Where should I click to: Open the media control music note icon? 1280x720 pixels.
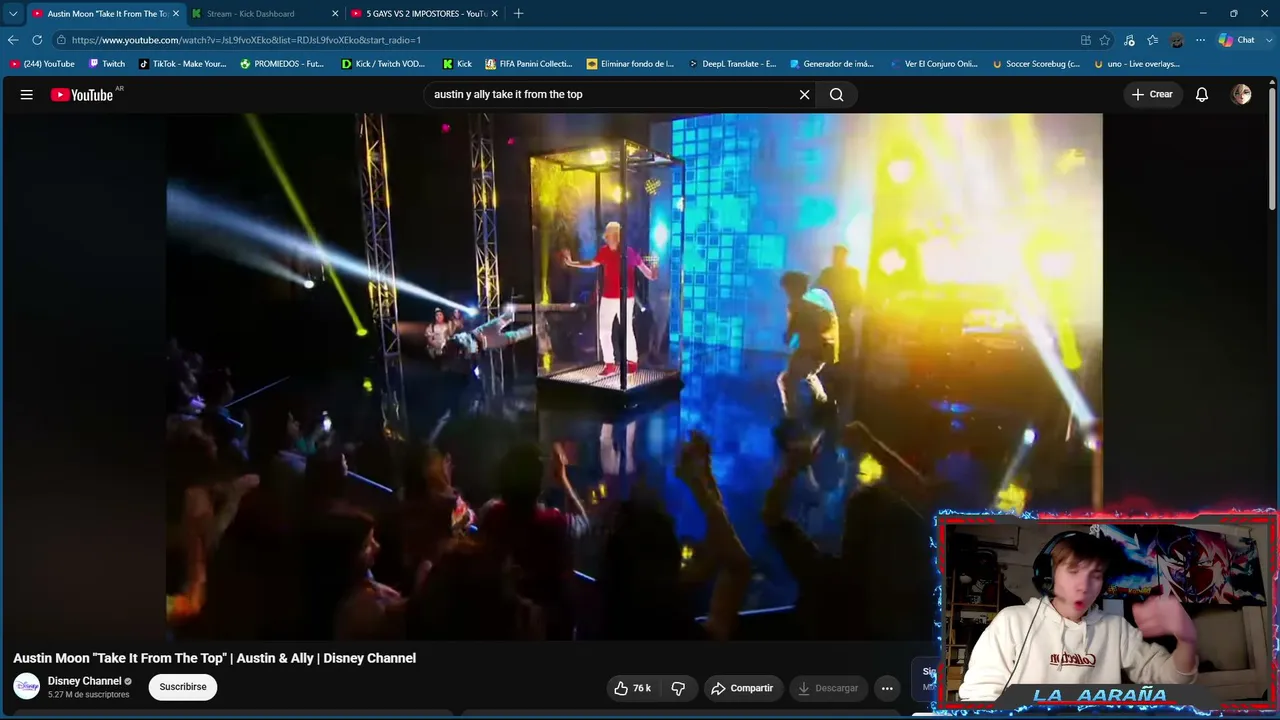(x=1129, y=40)
